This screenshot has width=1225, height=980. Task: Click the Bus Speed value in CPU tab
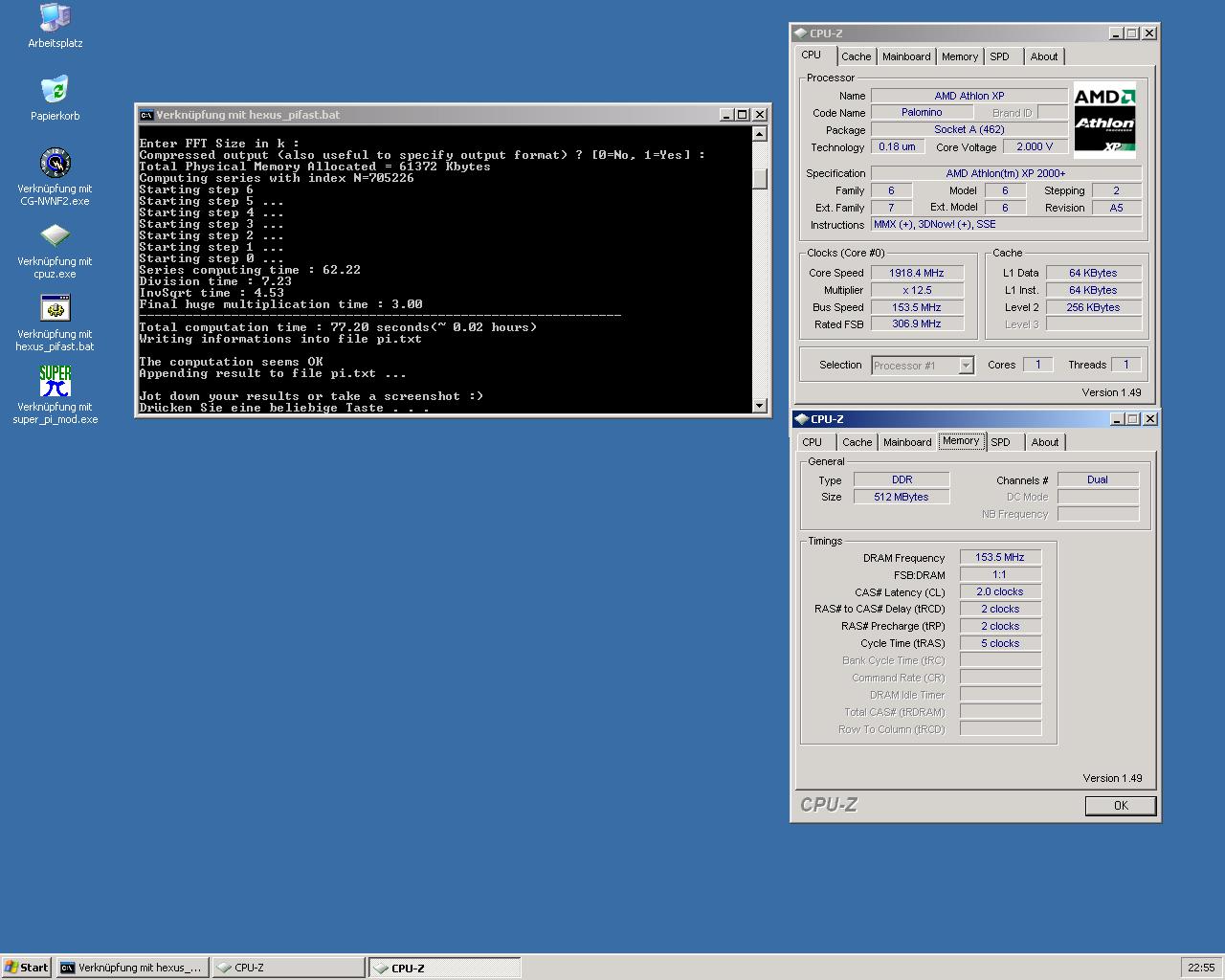(x=917, y=307)
